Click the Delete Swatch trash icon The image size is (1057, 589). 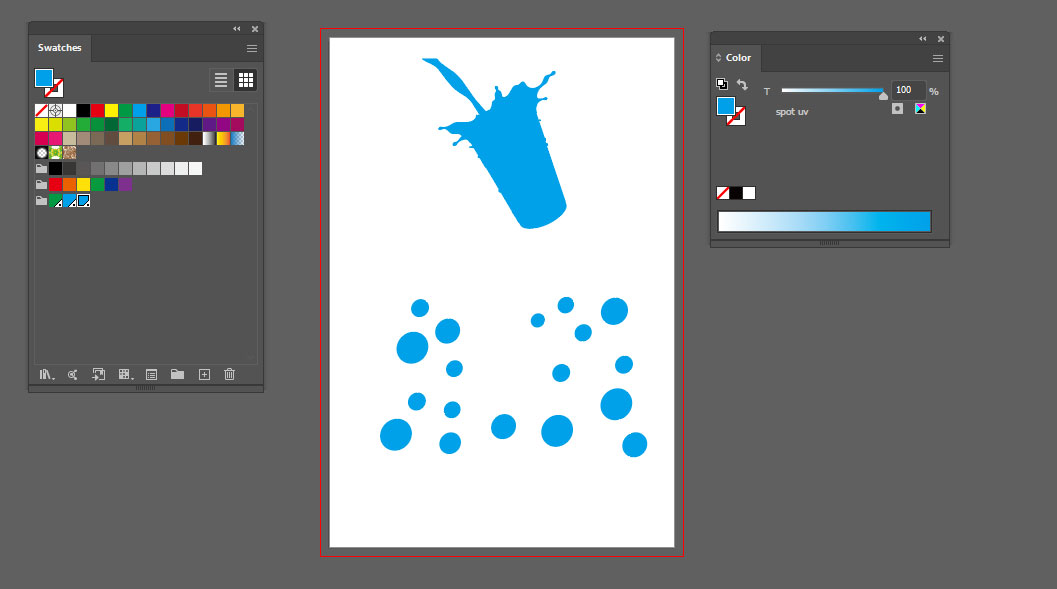[x=230, y=374]
